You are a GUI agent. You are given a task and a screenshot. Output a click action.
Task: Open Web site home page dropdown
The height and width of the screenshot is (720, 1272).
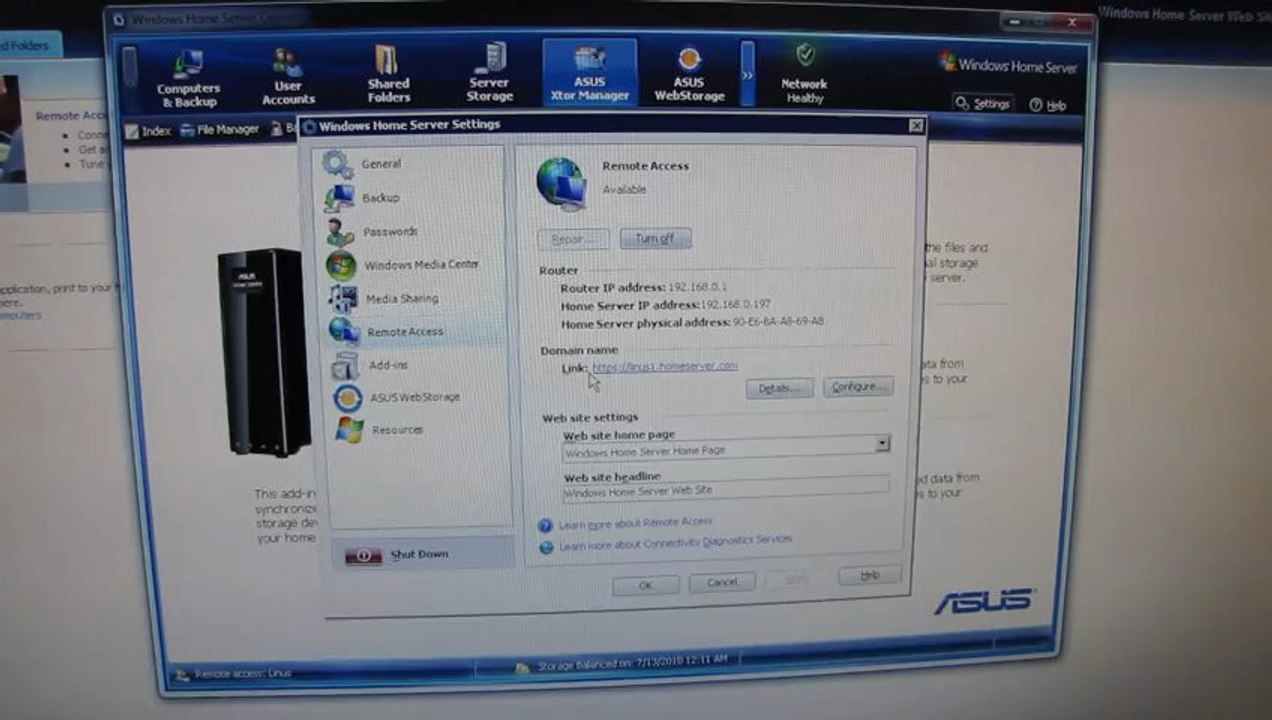pyautogui.click(x=882, y=444)
